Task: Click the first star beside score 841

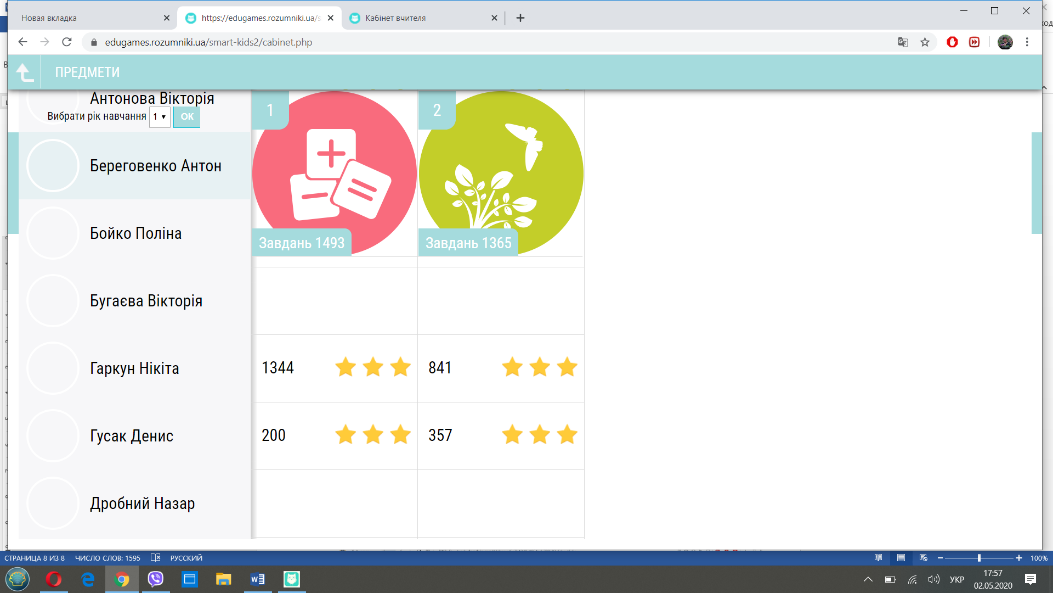Action: click(x=512, y=367)
